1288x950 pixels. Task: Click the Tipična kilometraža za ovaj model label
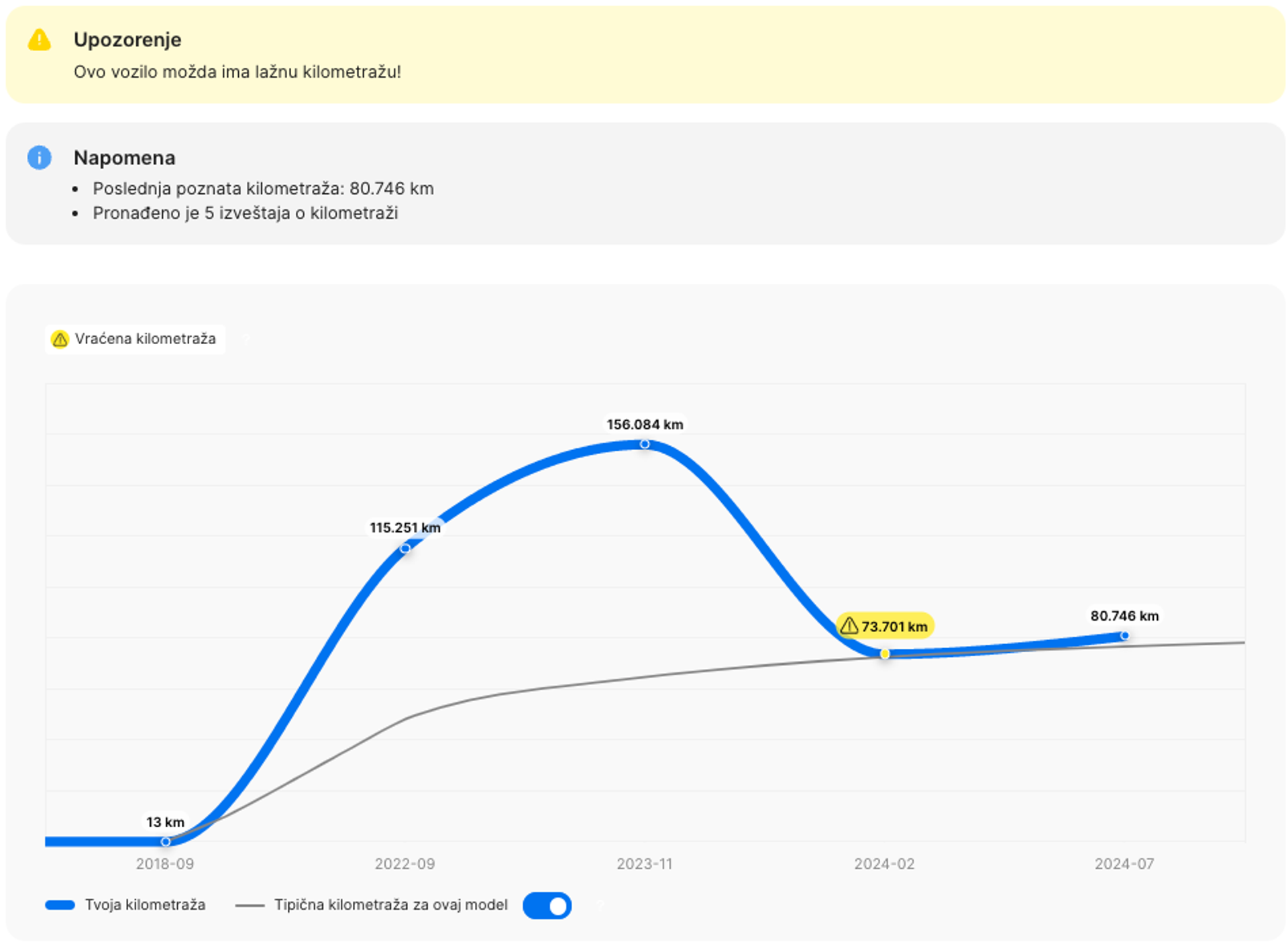[390, 905]
